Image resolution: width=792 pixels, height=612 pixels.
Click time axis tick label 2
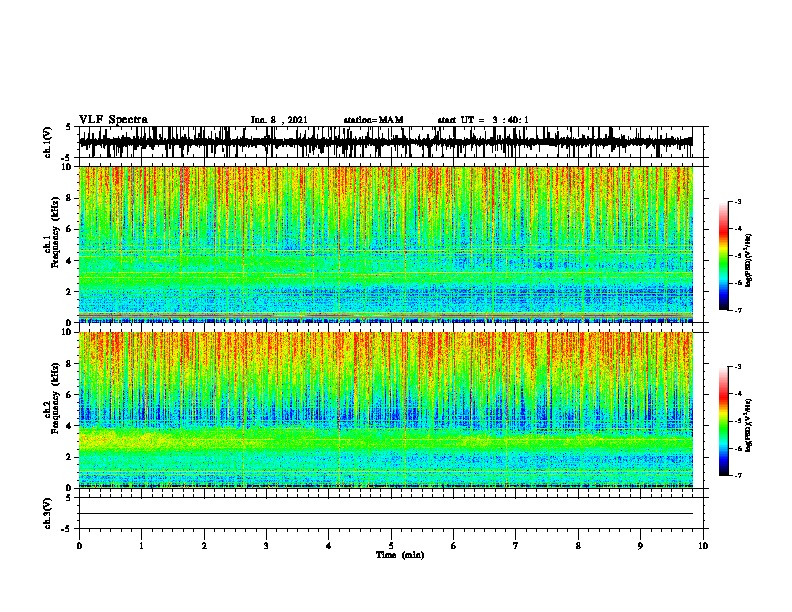pos(204,546)
